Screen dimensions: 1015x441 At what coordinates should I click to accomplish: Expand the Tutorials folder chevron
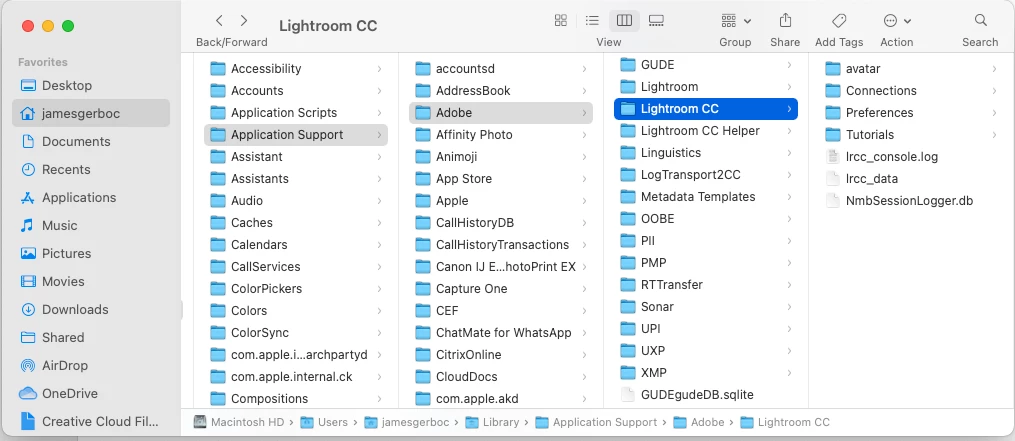(x=994, y=135)
